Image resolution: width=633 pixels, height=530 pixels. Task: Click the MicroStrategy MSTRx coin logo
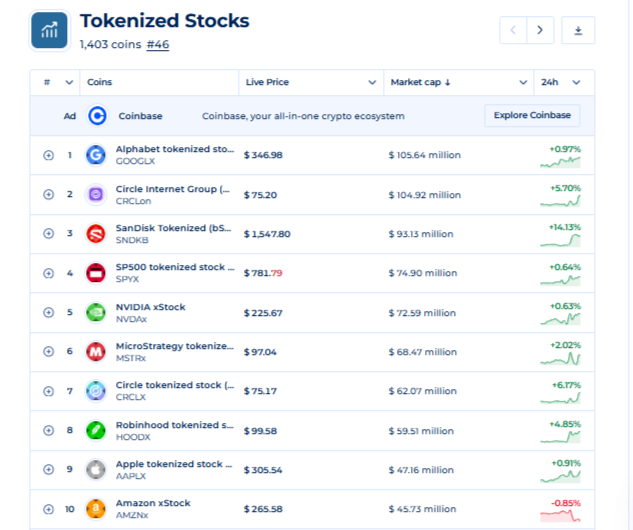point(96,352)
